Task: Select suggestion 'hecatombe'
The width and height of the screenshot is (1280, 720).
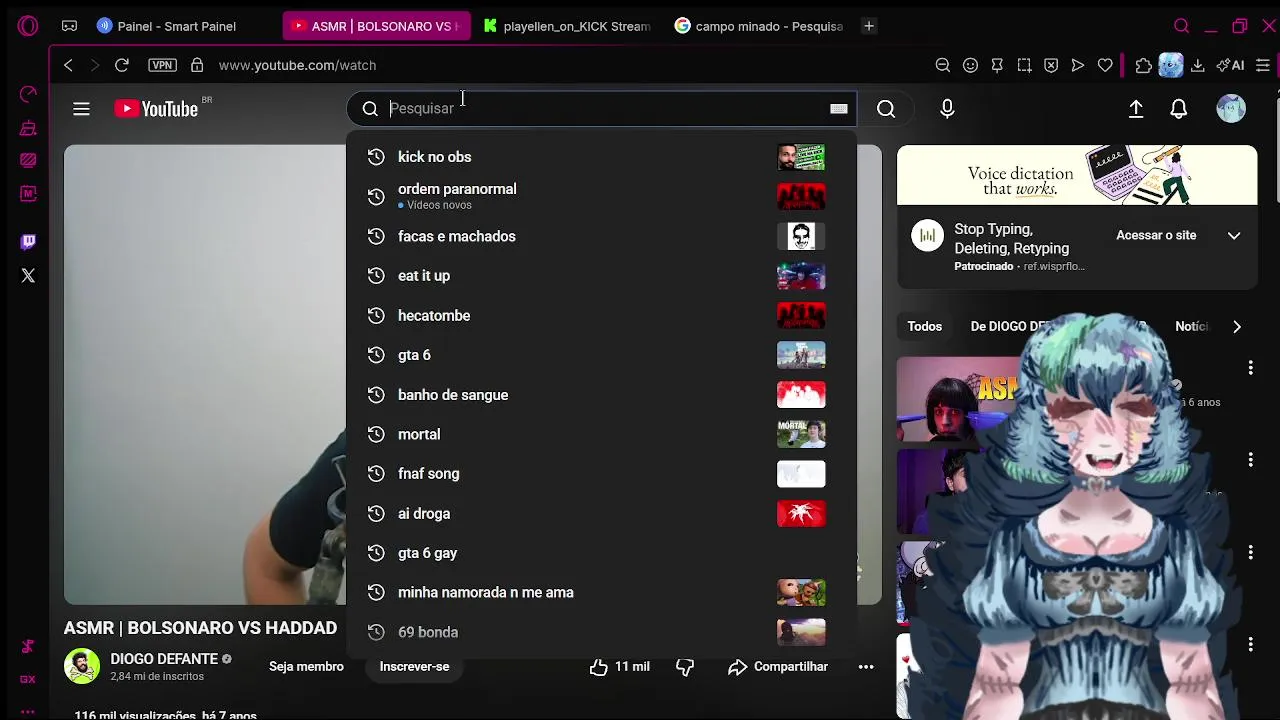Action: coord(601,315)
